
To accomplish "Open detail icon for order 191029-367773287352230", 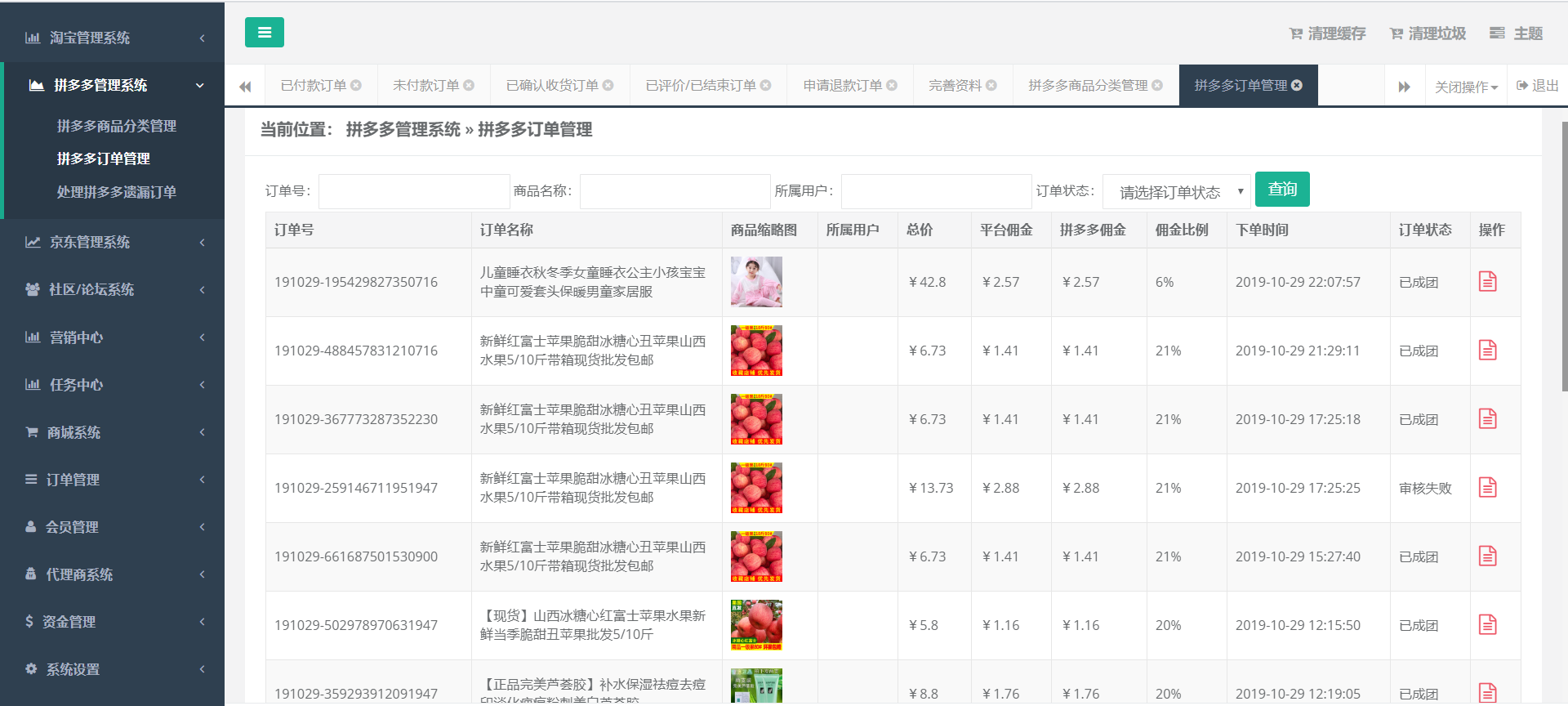I will (x=1487, y=419).
